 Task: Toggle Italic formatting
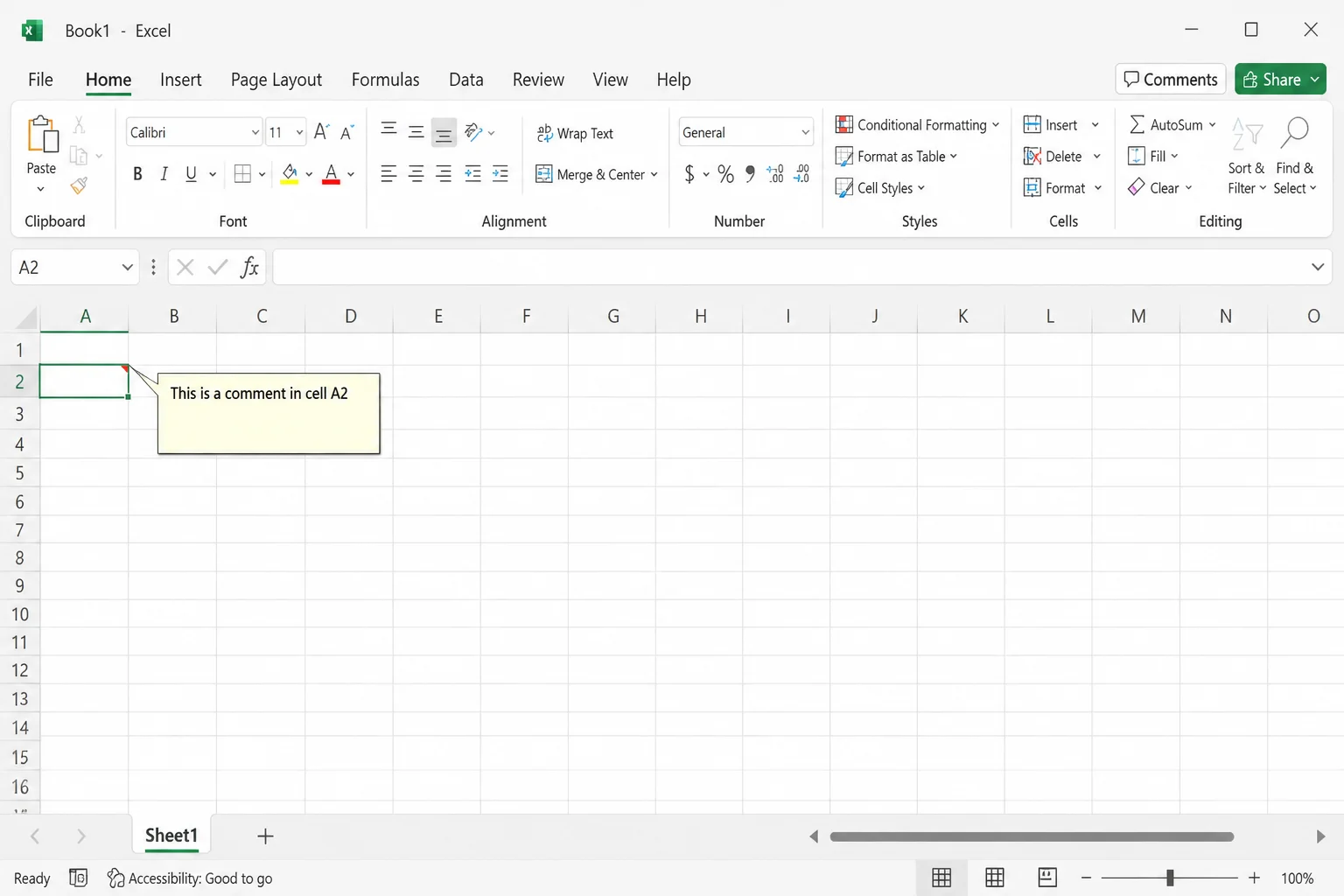(164, 174)
